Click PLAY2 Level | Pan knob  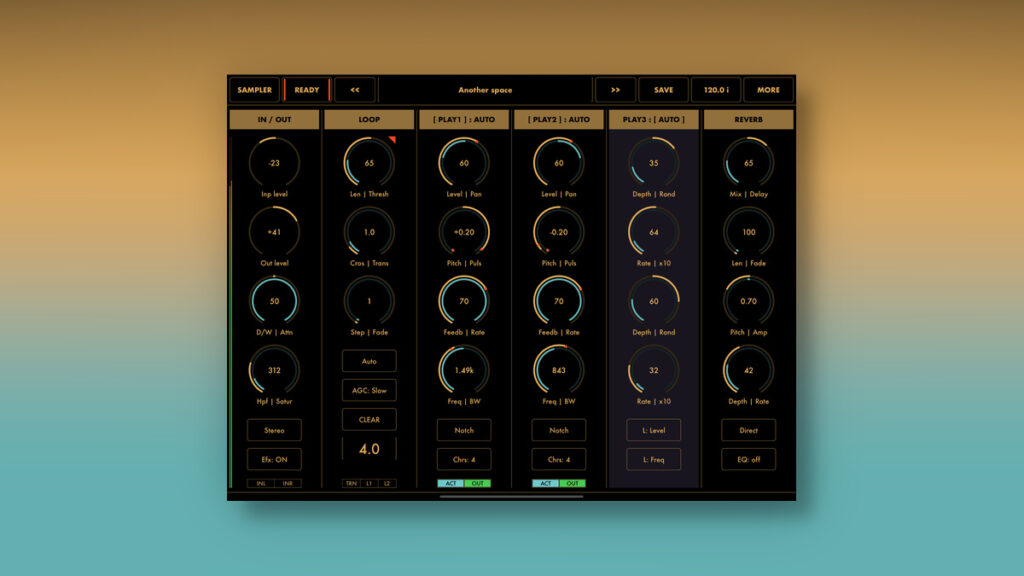(x=559, y=163)
